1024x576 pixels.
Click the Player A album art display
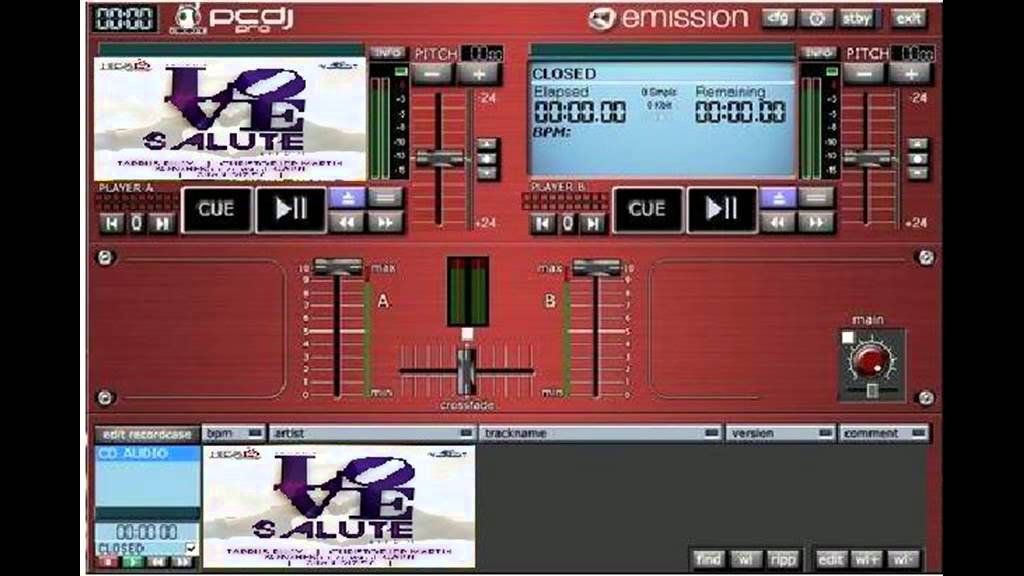(x=230, y=119)
